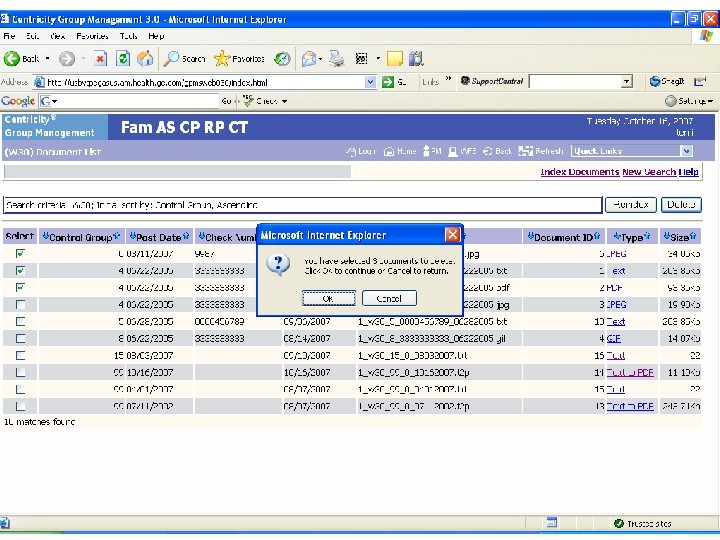Image resolution: width=720 pixels, height=540 pixels.
Task: Click the browser Forward arrow icon
Action: (67, 59)
